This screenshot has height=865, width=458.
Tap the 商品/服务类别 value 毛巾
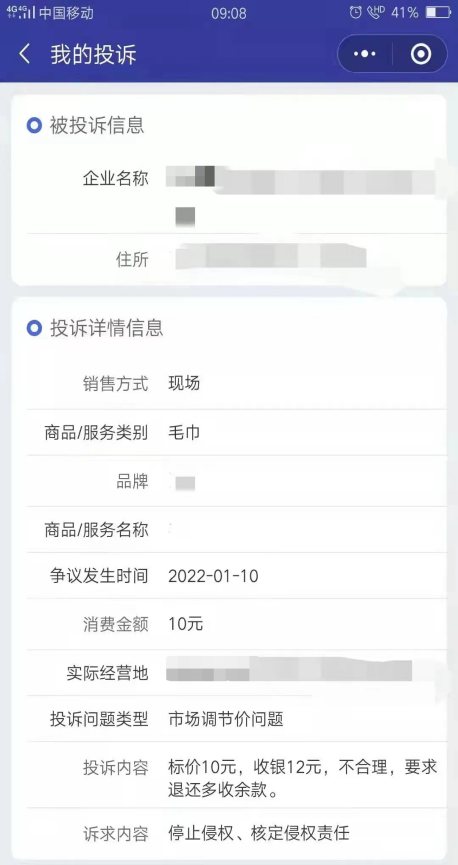184,432
